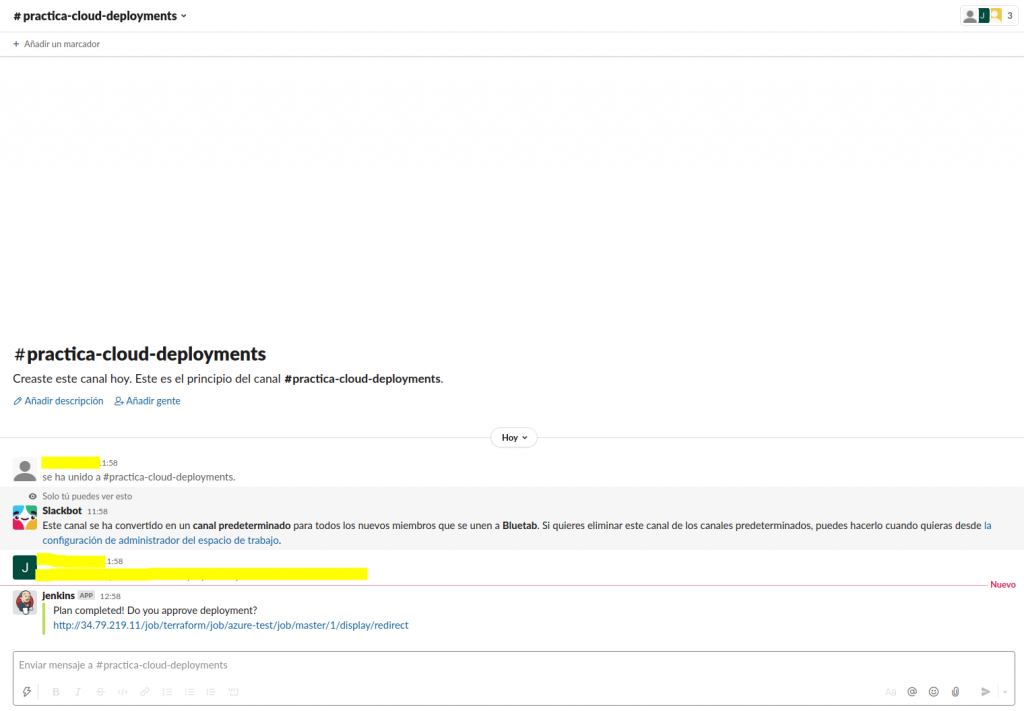Click Añadir un marcador
1024x711 pixels.
click(56, 44)
